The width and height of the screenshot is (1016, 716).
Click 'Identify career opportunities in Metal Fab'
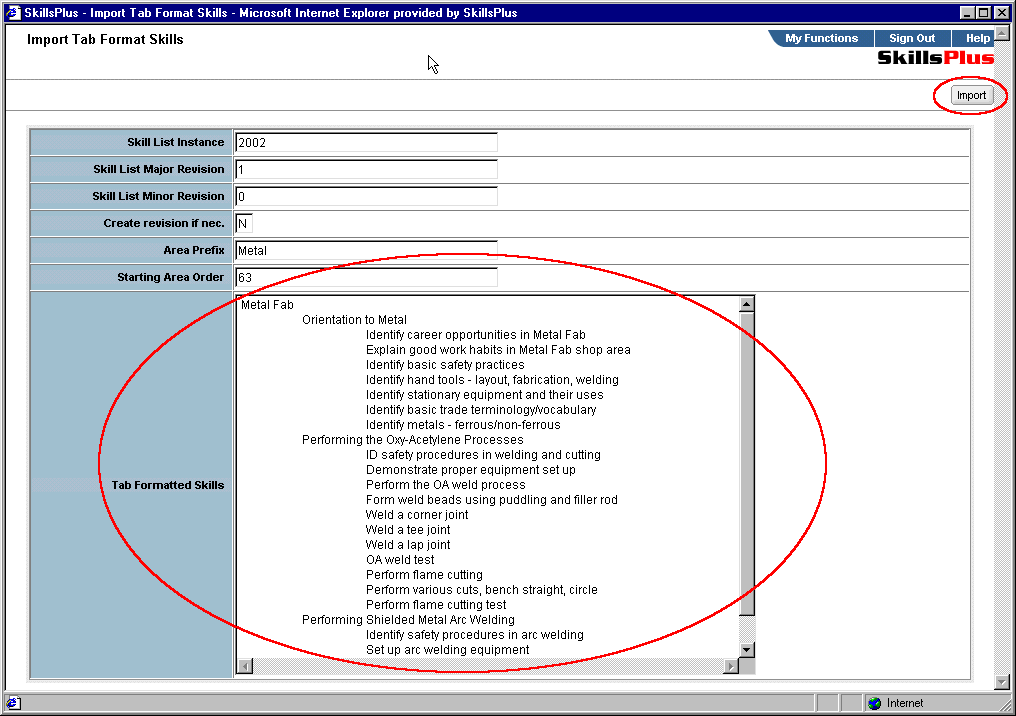tap(476, 334)
